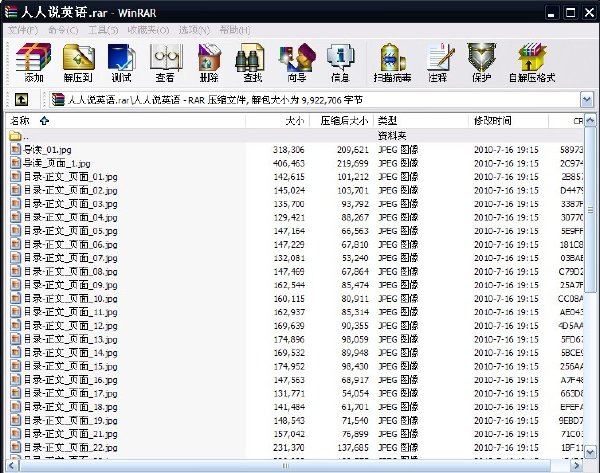Select file name 目录-正文_页面_04.jpg
The height and width of the screenshot is (473, 600).
[x=70, y=217]
